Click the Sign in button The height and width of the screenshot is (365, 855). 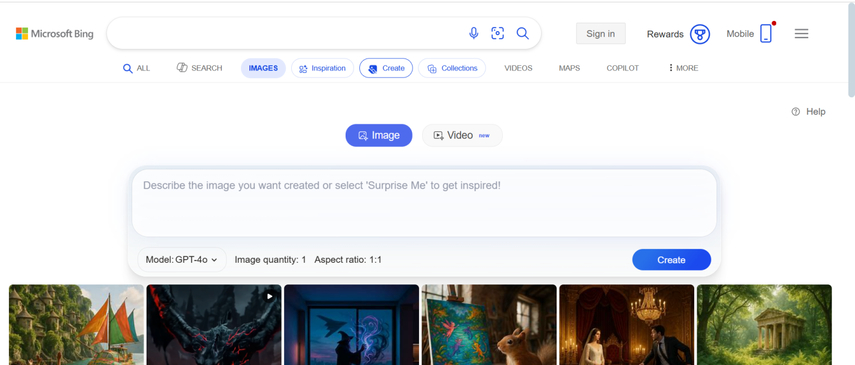tap(601, 33)
